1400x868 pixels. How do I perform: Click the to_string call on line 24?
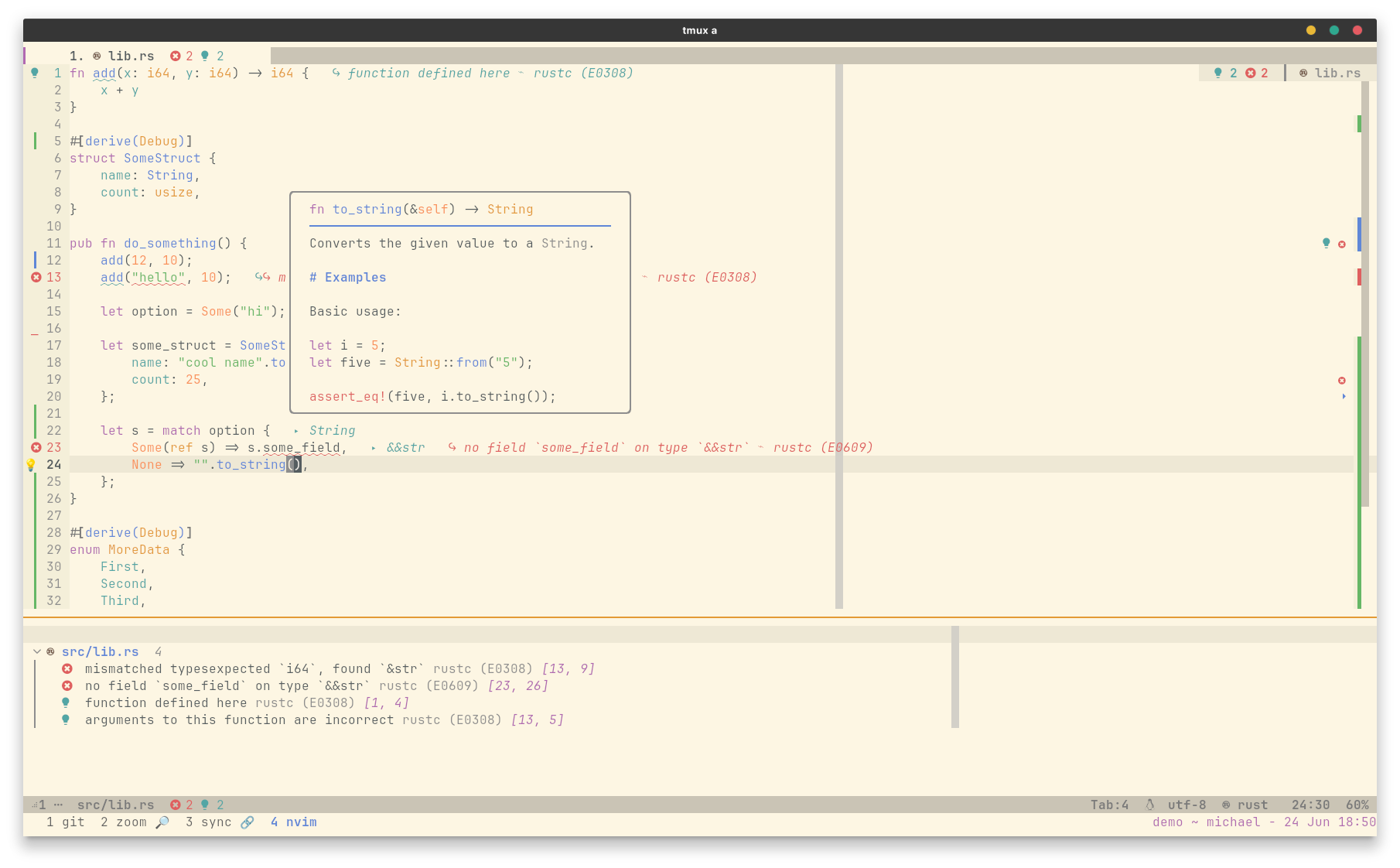coord(251,464)
